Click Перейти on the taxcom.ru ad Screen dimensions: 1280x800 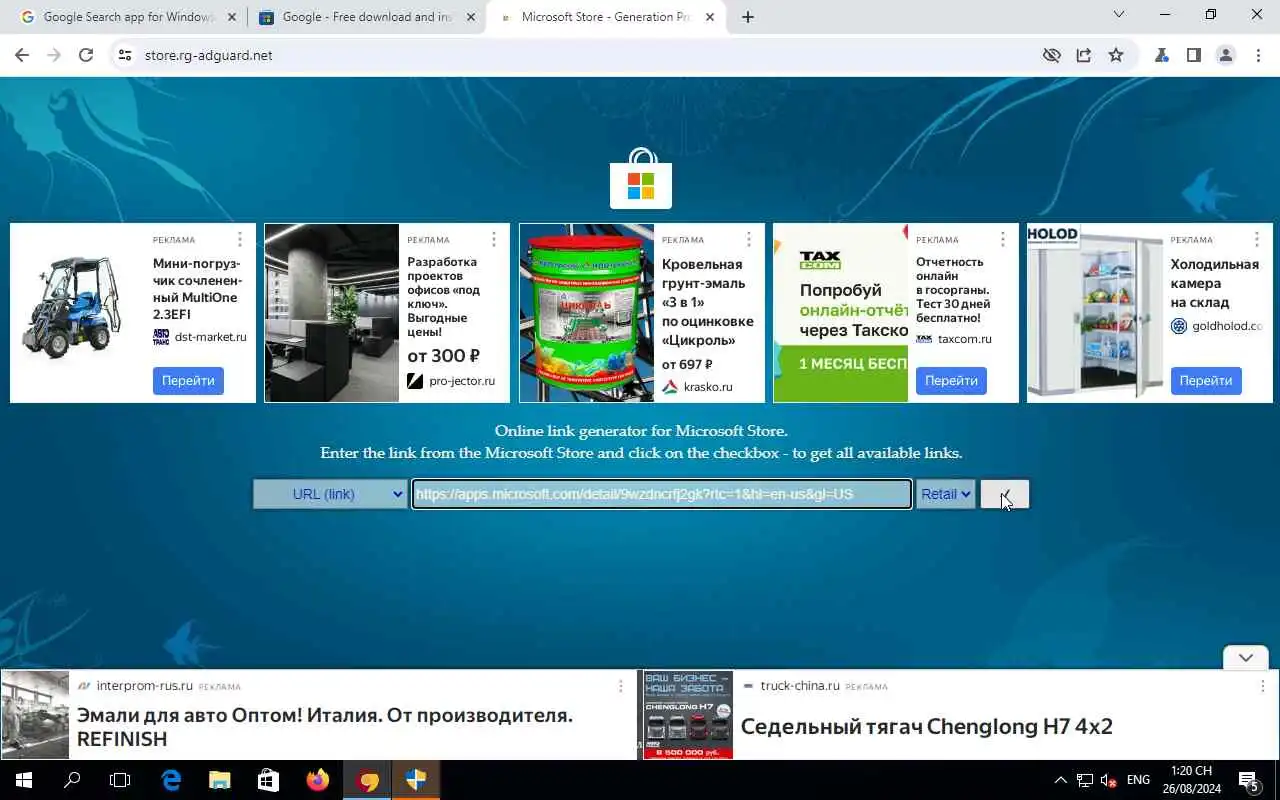[x=951, y=381]
